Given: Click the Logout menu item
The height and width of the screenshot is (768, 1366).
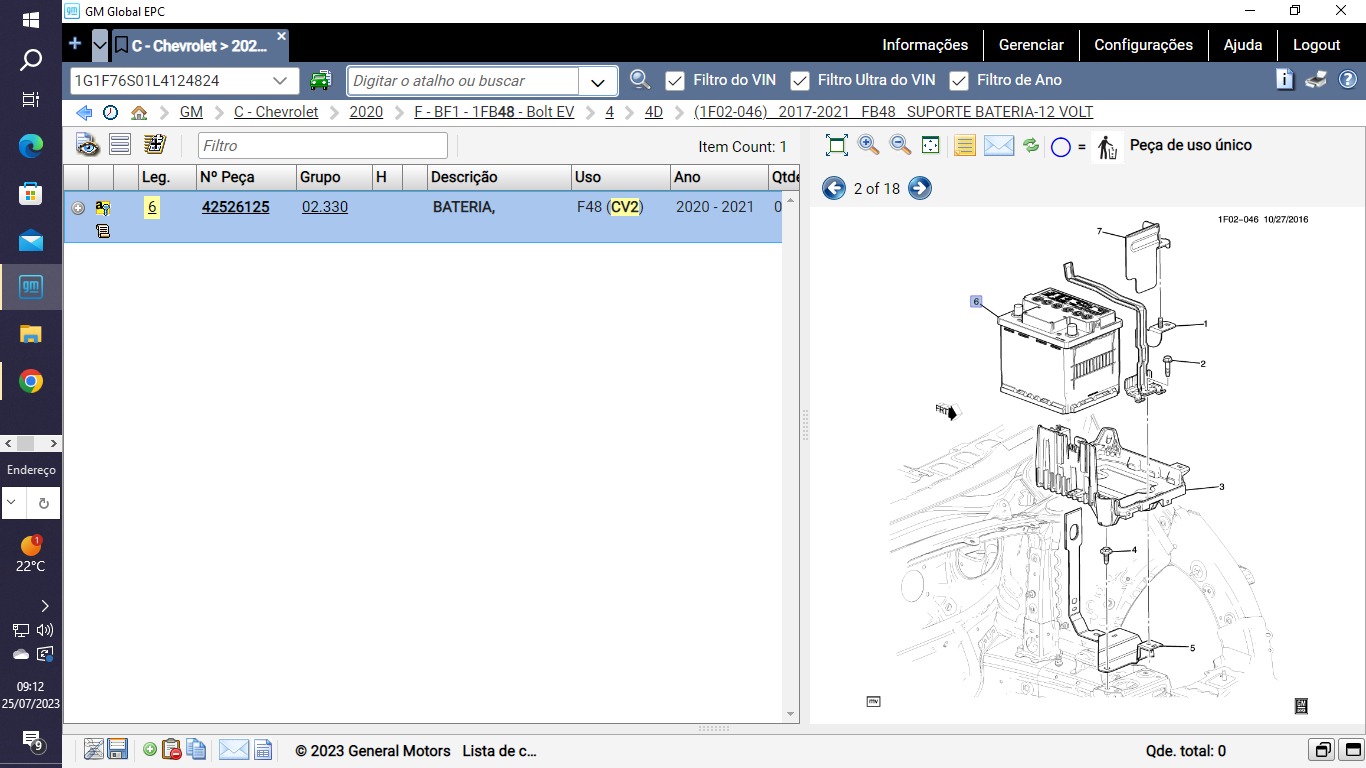Looking at the screenshot, I should pyautogui.click(x=1316, y=45).
